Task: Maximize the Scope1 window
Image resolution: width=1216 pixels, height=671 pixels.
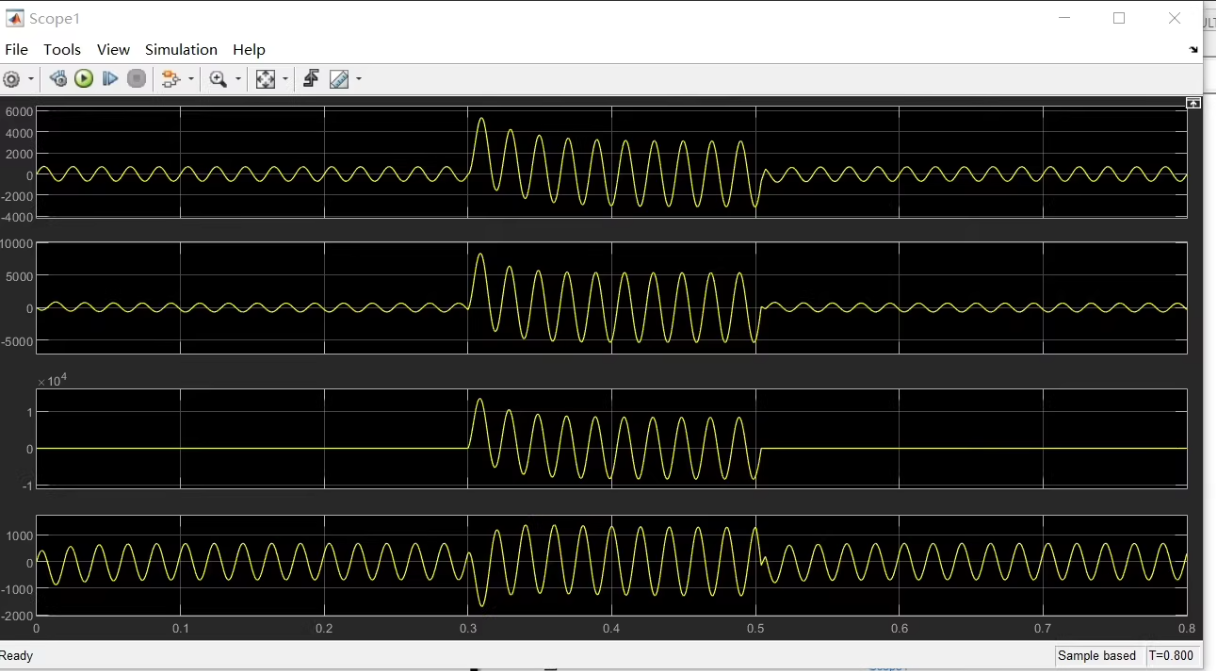Action: tap(1119, 18)
